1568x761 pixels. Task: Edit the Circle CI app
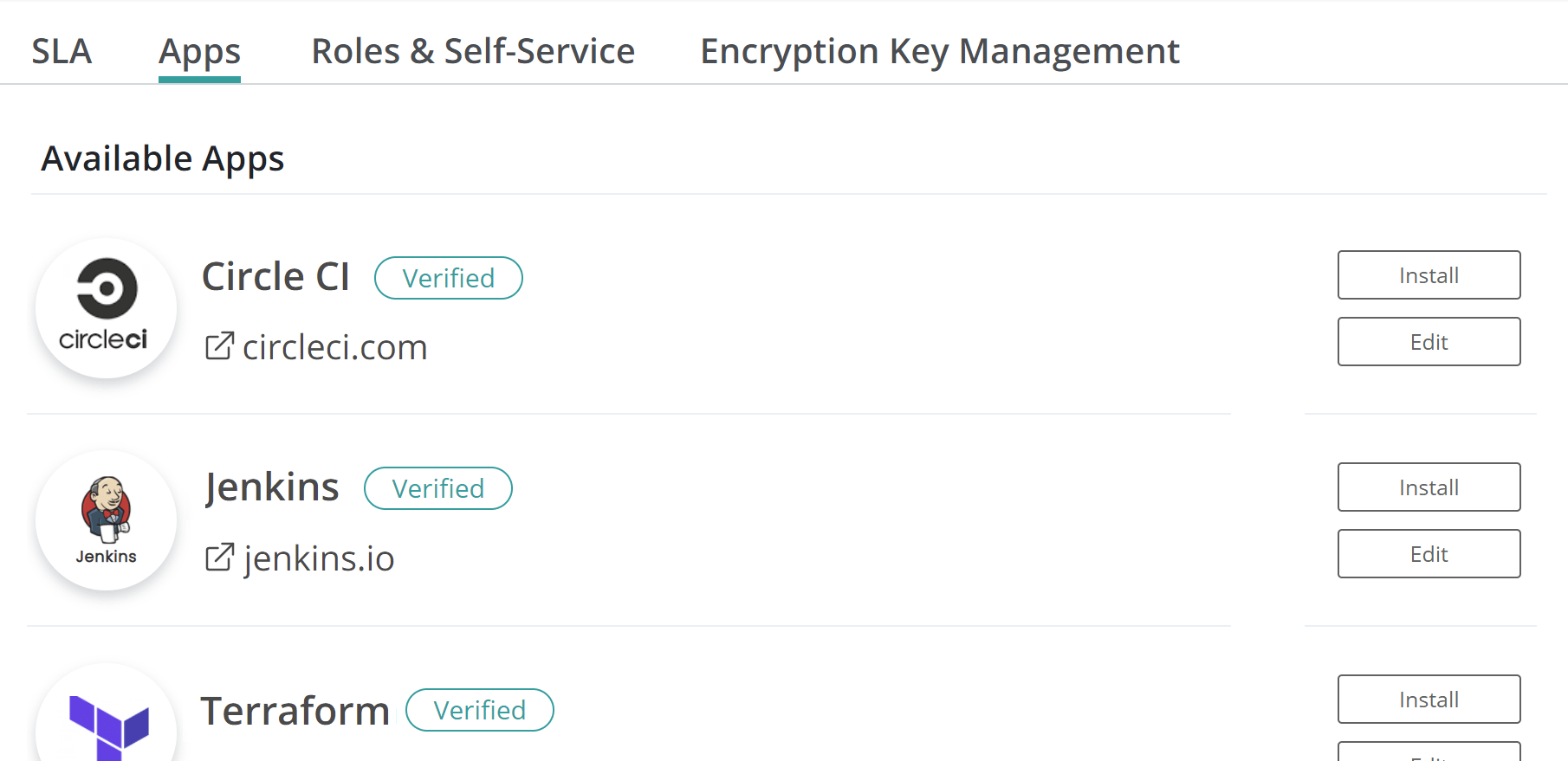point(1429,342)
